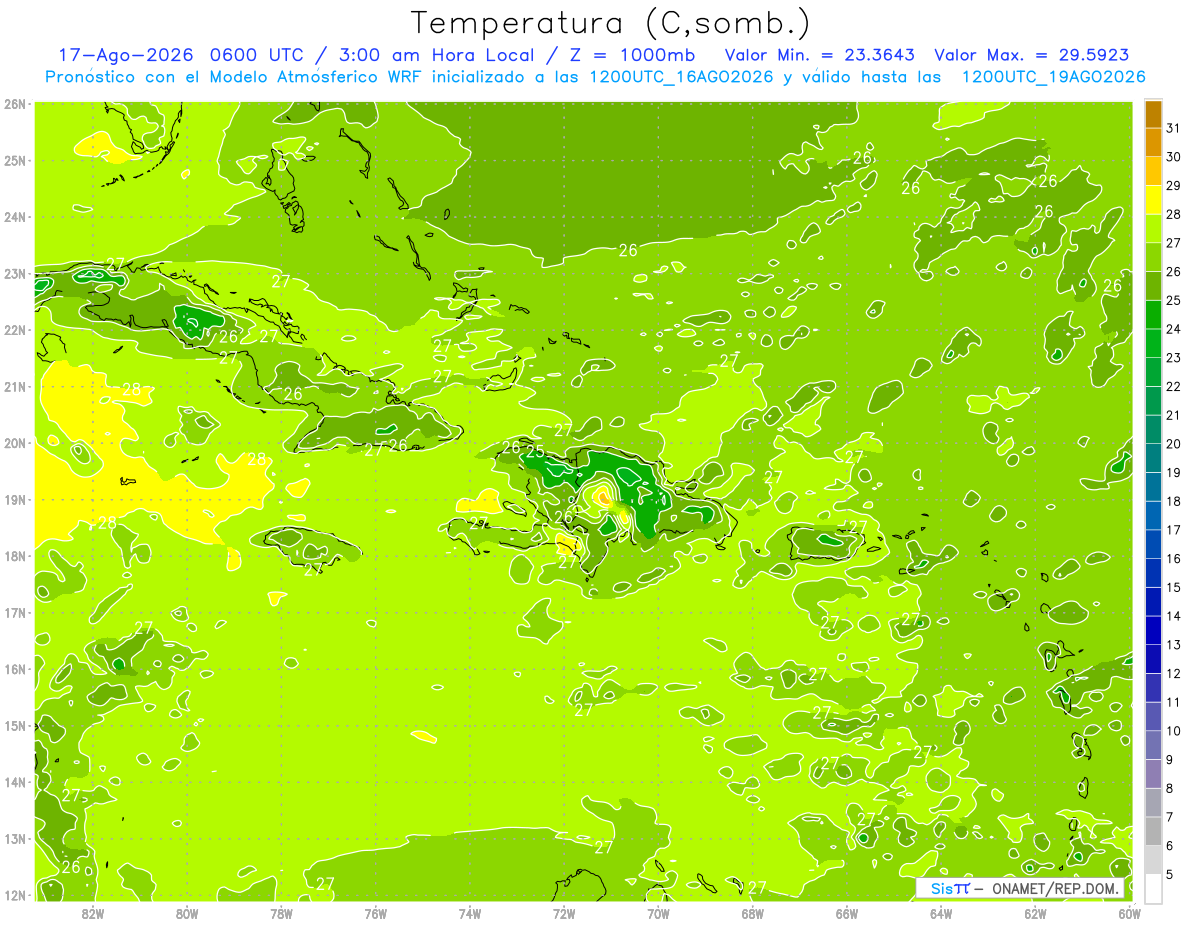The height and width of the screenshot is (927, 1200).
Task: Click the "74W" longitude axis label
Action: [x=470, y=913]
